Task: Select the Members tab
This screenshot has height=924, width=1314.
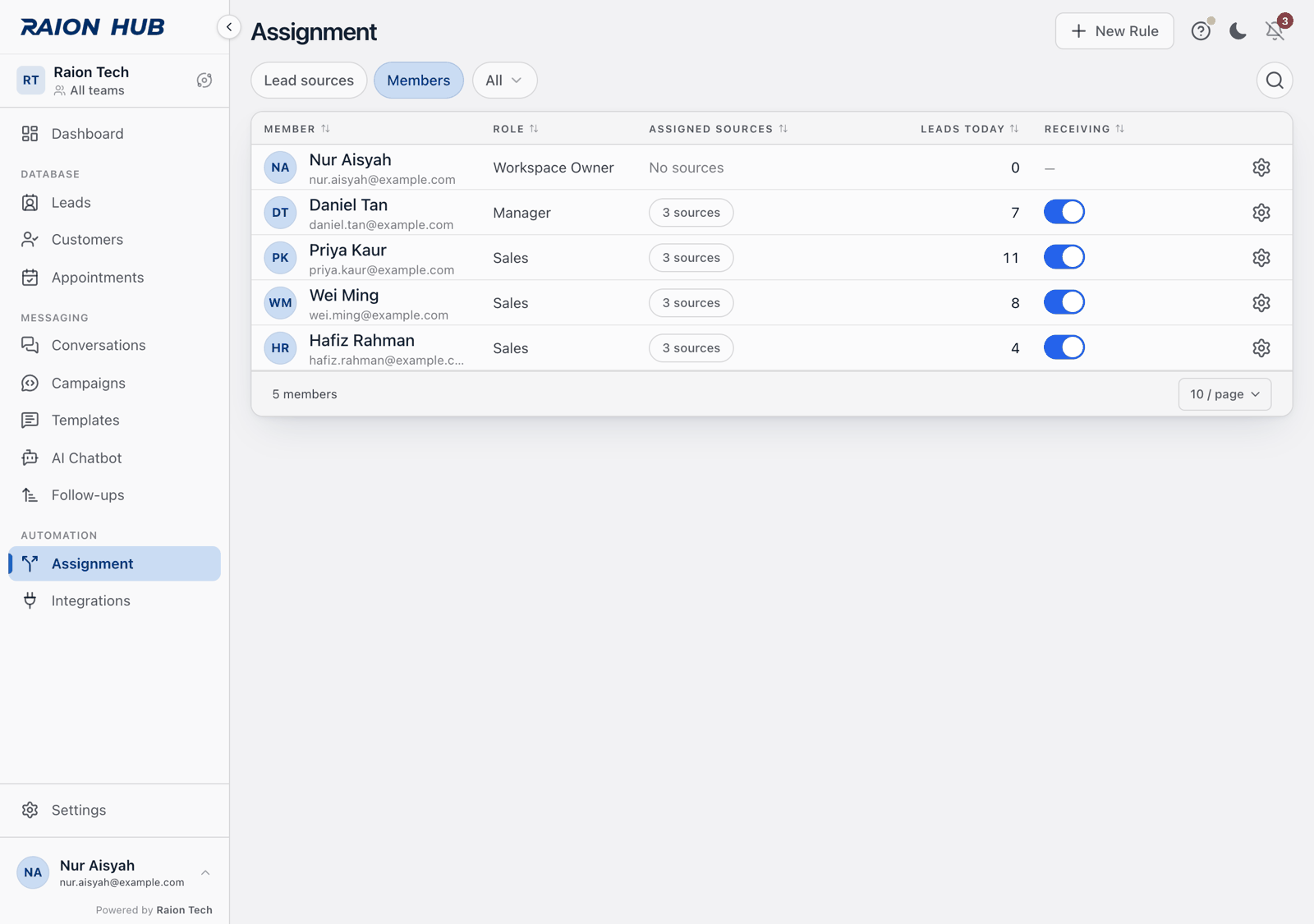Action: pos(419,80)
